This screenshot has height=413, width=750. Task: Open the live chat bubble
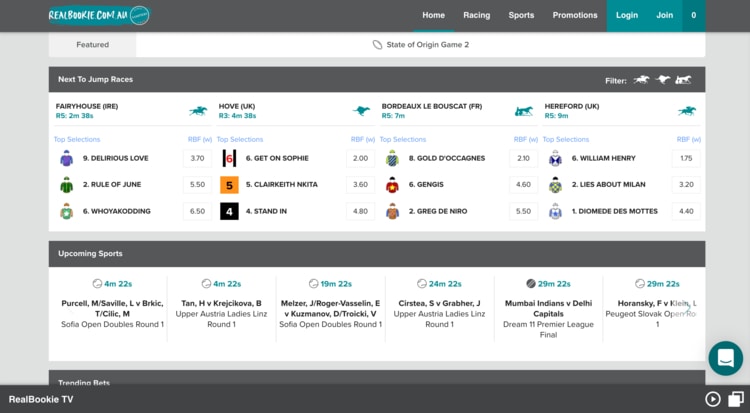(726, 358)
